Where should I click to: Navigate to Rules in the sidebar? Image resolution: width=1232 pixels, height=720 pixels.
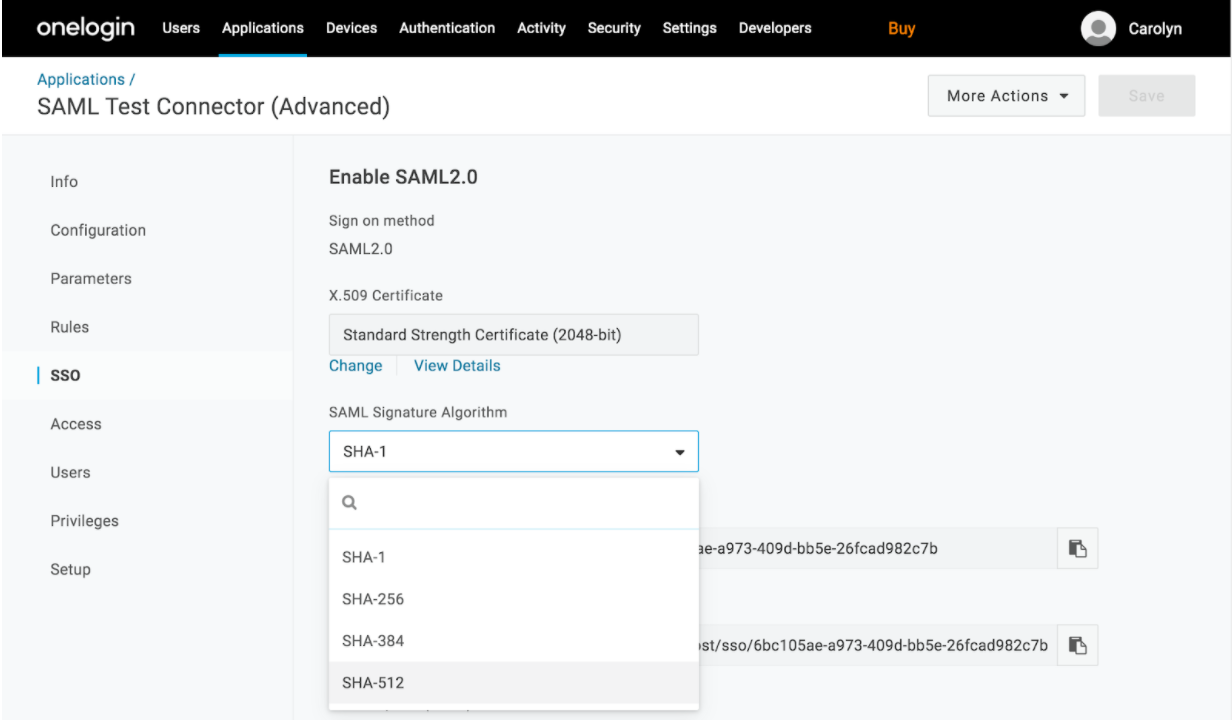70,327
